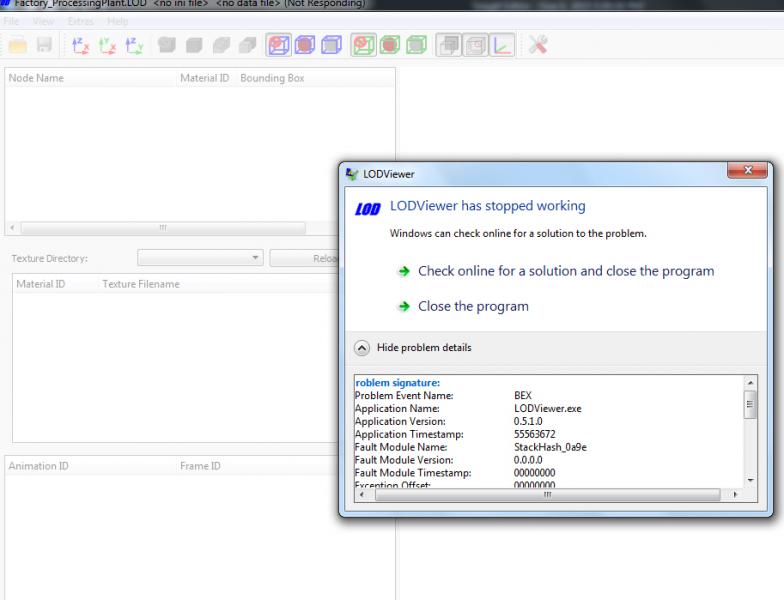Click the Frame ID column header
This screenshot has height=600, width=784.
pyautogui.click(x=200, y=466)
